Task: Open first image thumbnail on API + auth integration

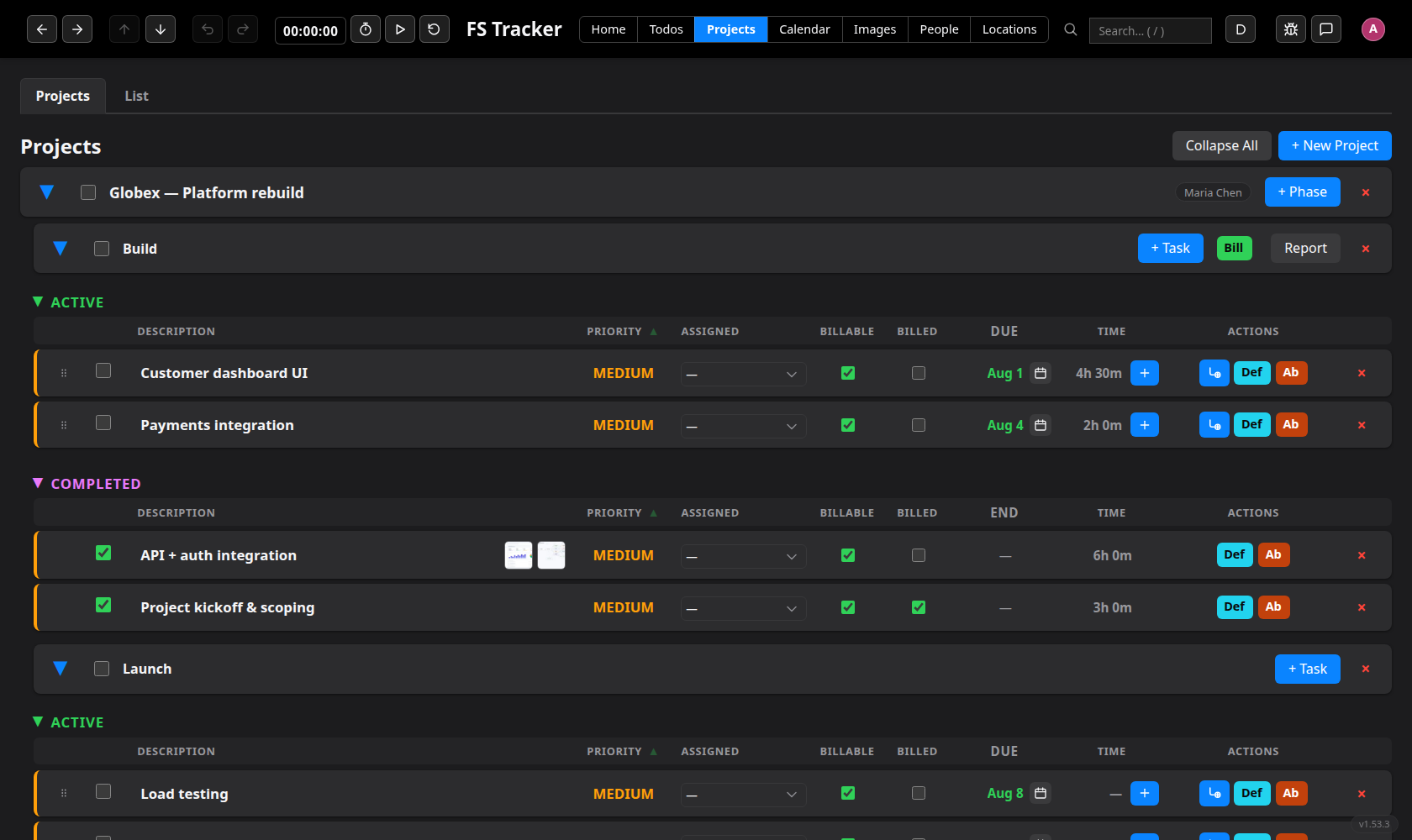Action: tap(519, 555)
